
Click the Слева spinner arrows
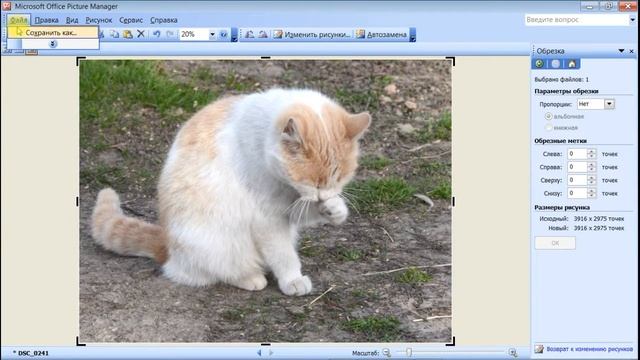591,154
